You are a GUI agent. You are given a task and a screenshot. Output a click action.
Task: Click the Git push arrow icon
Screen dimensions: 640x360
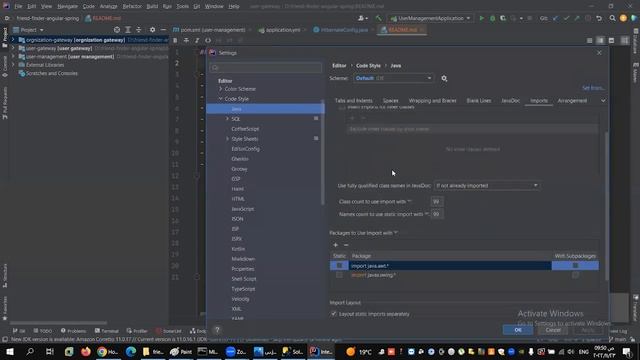577,18
